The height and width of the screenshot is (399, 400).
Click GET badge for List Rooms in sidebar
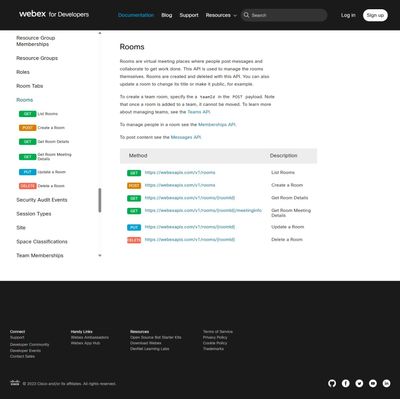click(x=28, y=114)
